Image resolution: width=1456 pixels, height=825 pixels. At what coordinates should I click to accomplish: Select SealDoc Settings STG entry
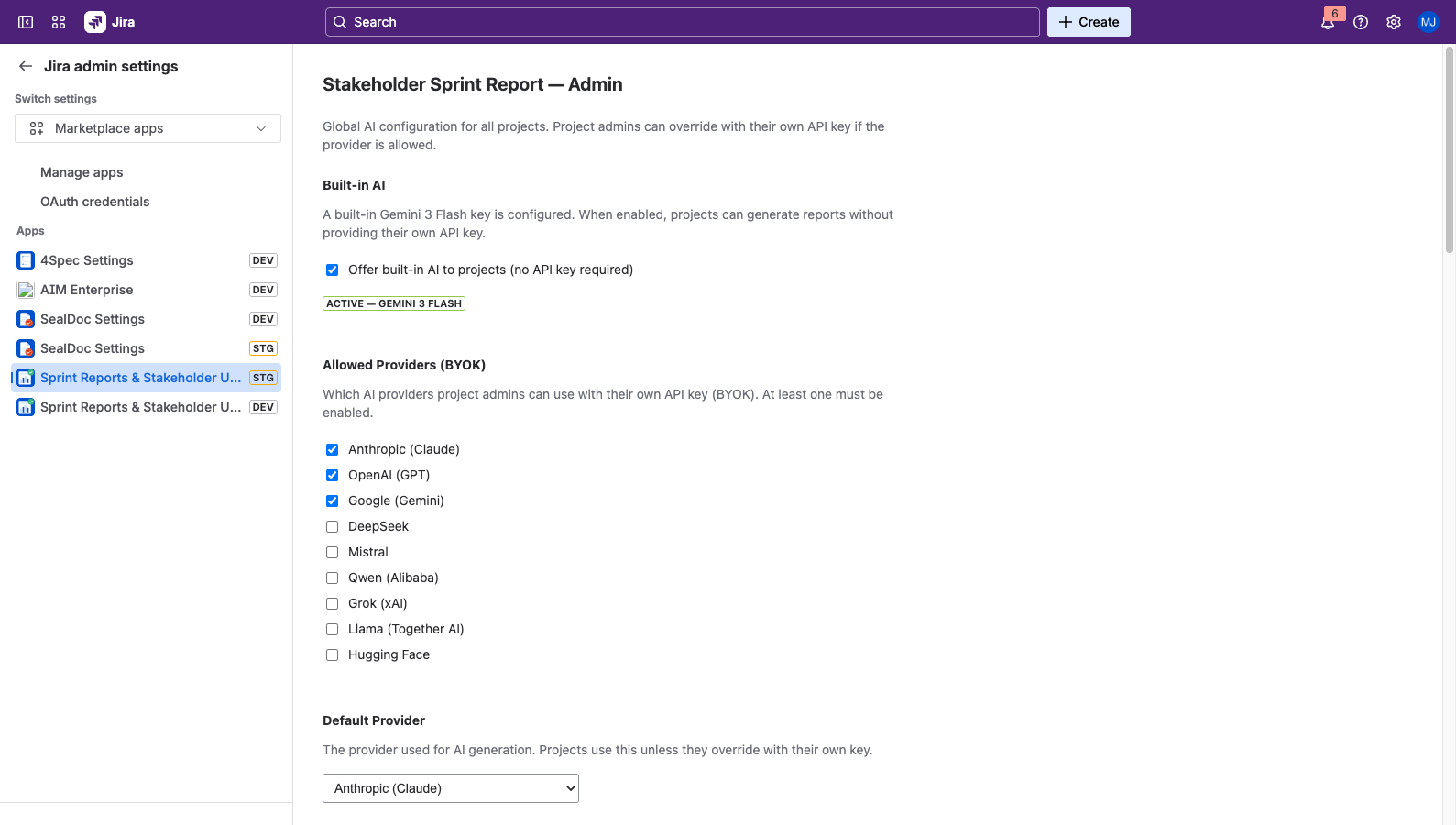pos(146,348)
